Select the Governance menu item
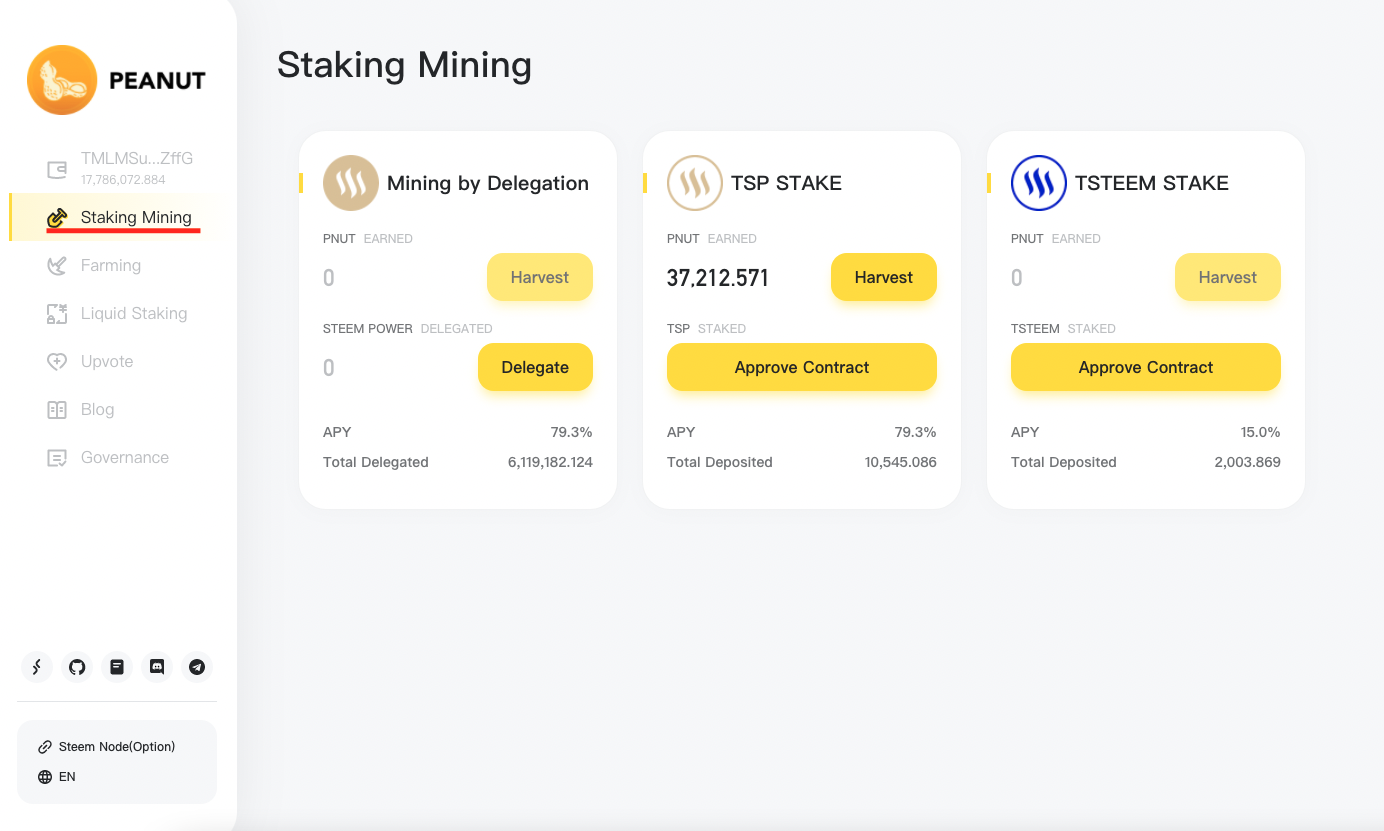Viewport: 1384px width, 831px height. point(124,457)
